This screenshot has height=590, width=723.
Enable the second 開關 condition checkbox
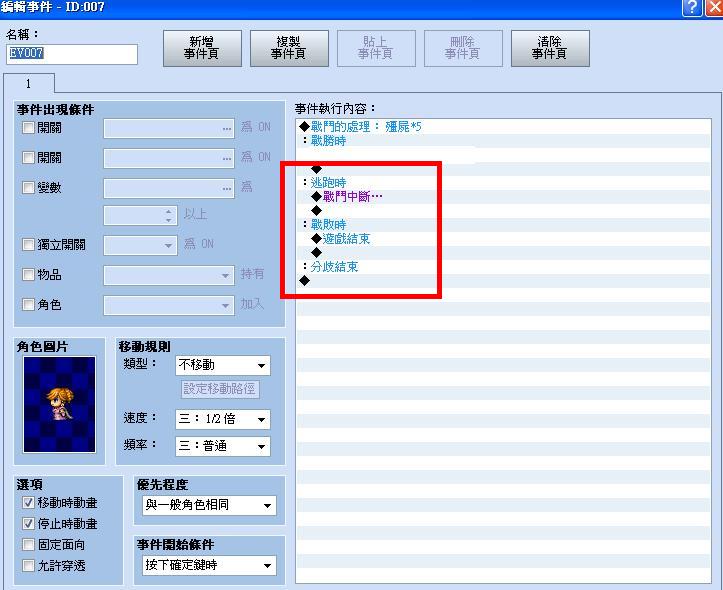28,158
